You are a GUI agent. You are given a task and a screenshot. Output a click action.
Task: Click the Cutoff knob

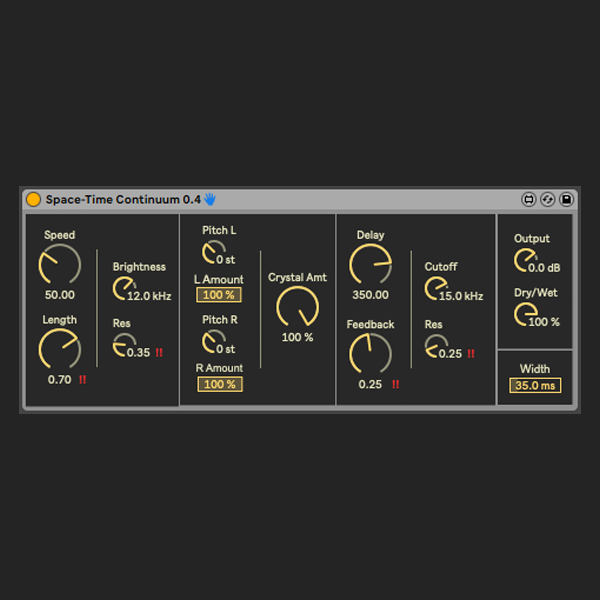(436, 289)
